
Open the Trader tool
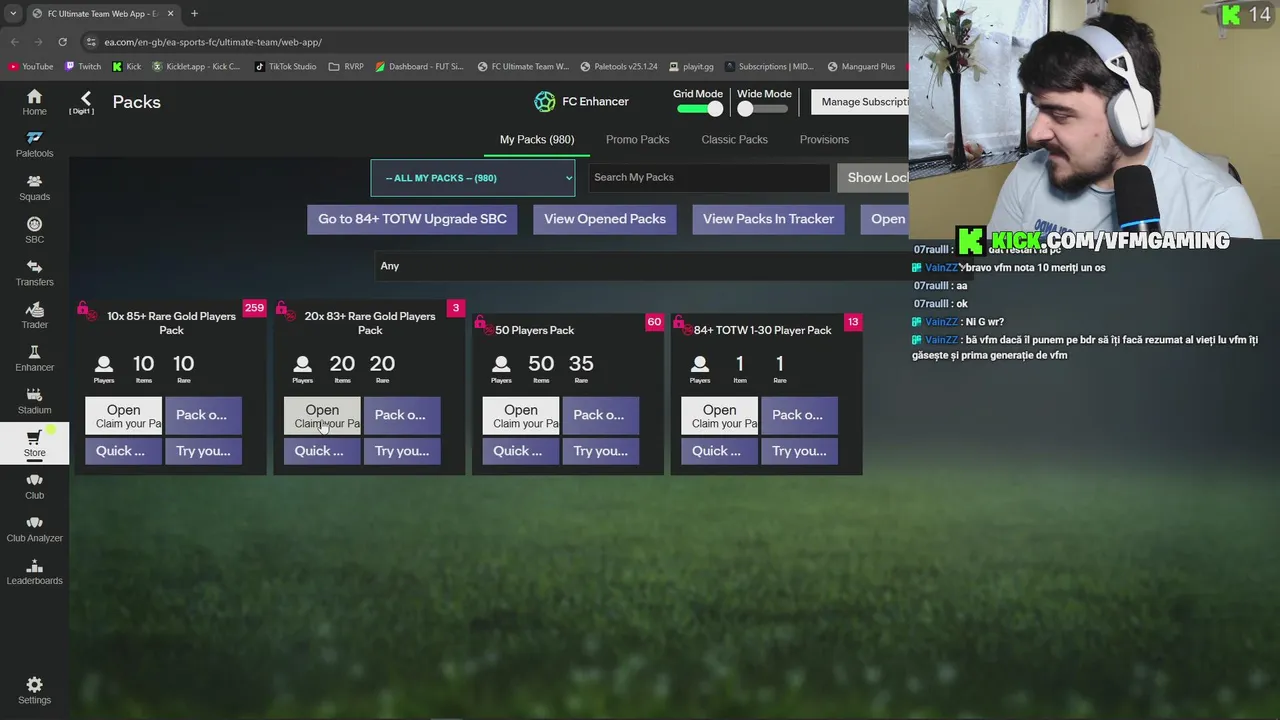tap(34, 315)
